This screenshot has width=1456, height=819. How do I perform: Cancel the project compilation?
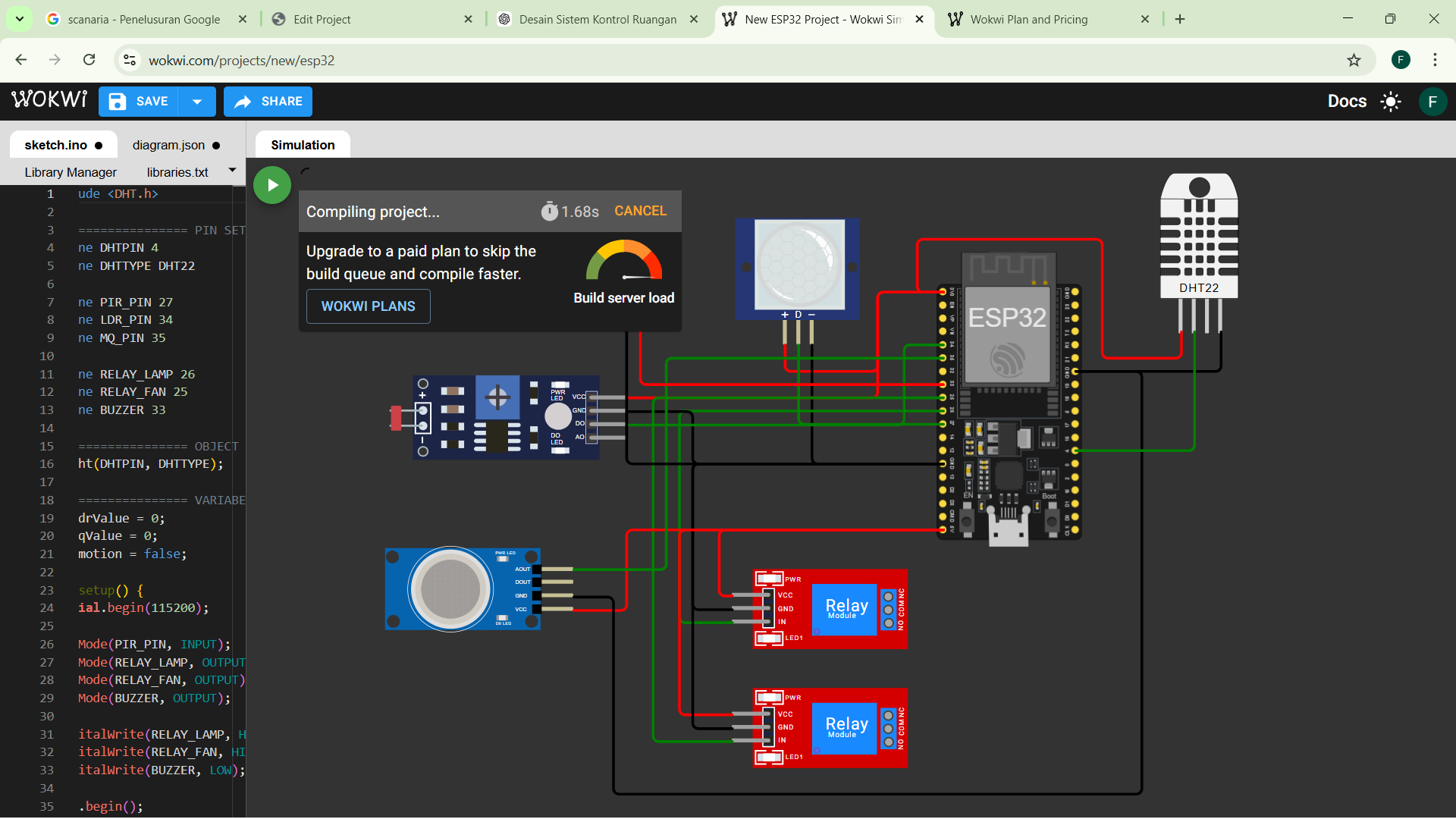[640, 211]
